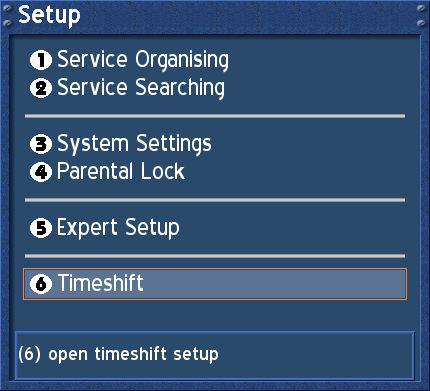430x391 pixels.
Task: Click the number 2 circle icon
Action: (41, 88)
